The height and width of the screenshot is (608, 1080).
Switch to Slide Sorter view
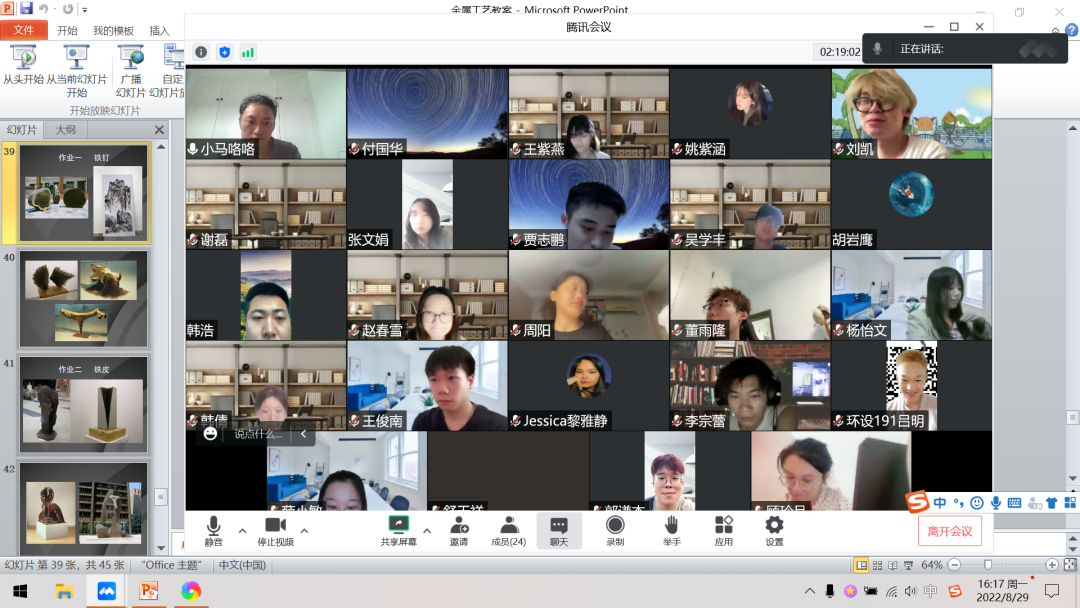(x=877, y=565)
